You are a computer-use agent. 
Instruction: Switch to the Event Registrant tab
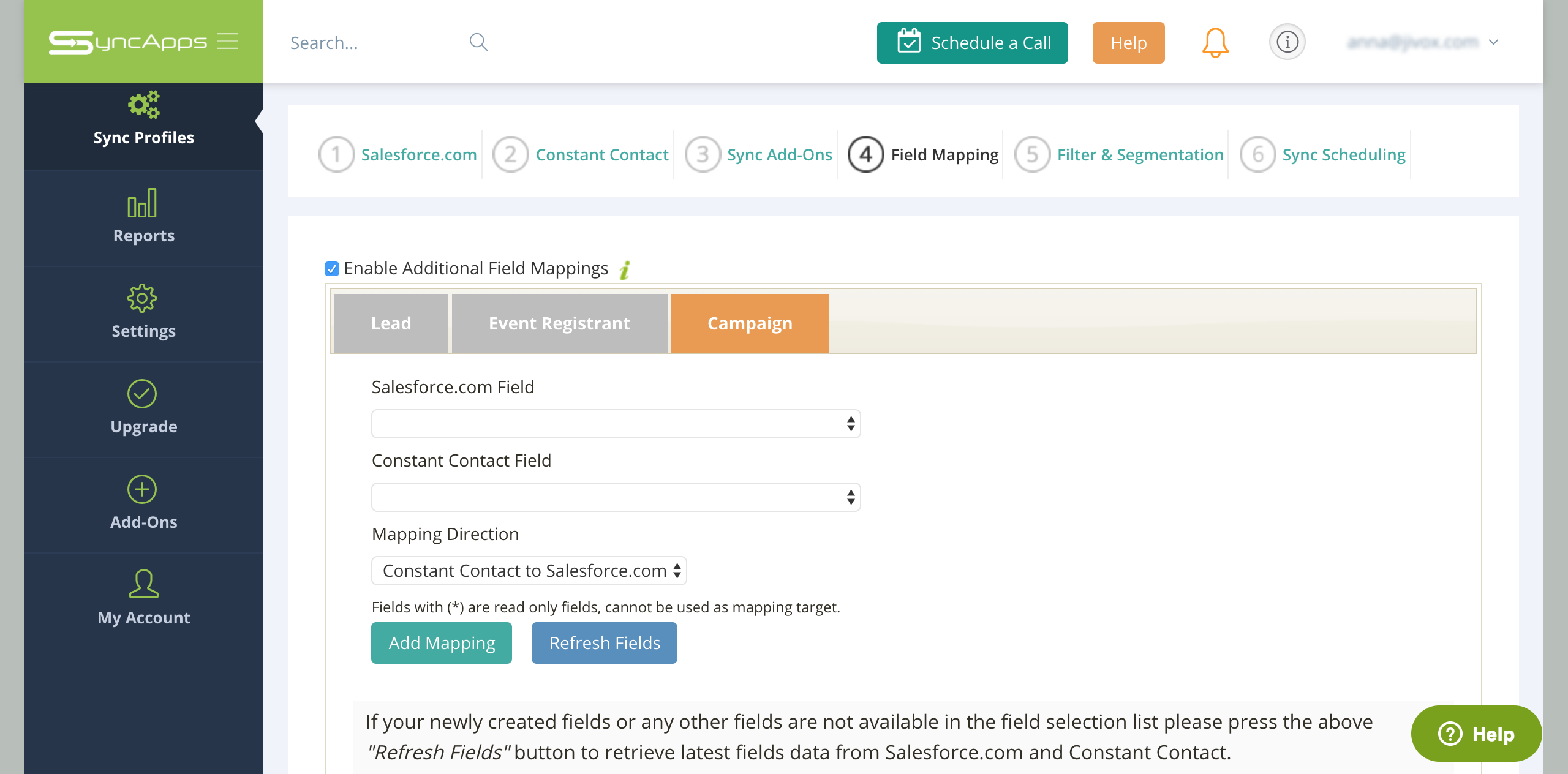(559, 323)
